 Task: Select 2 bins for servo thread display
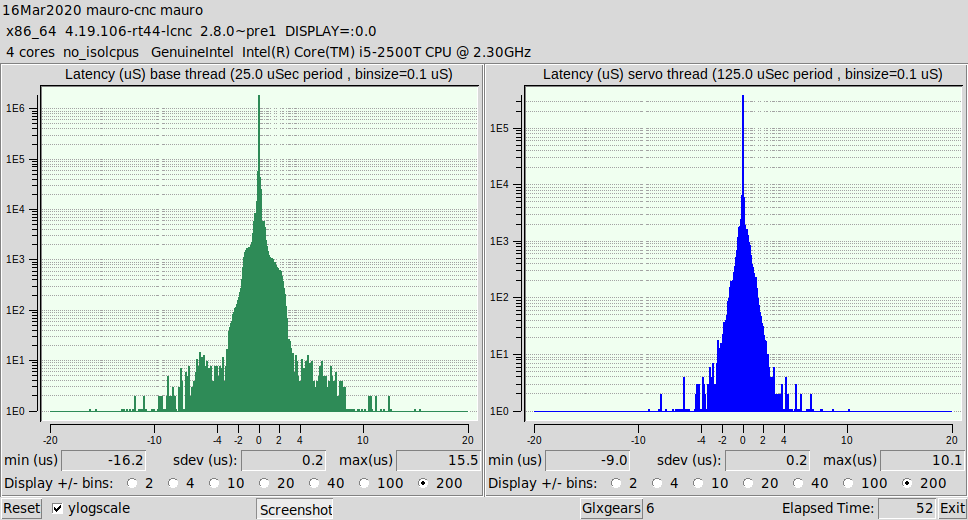[615, 483]
